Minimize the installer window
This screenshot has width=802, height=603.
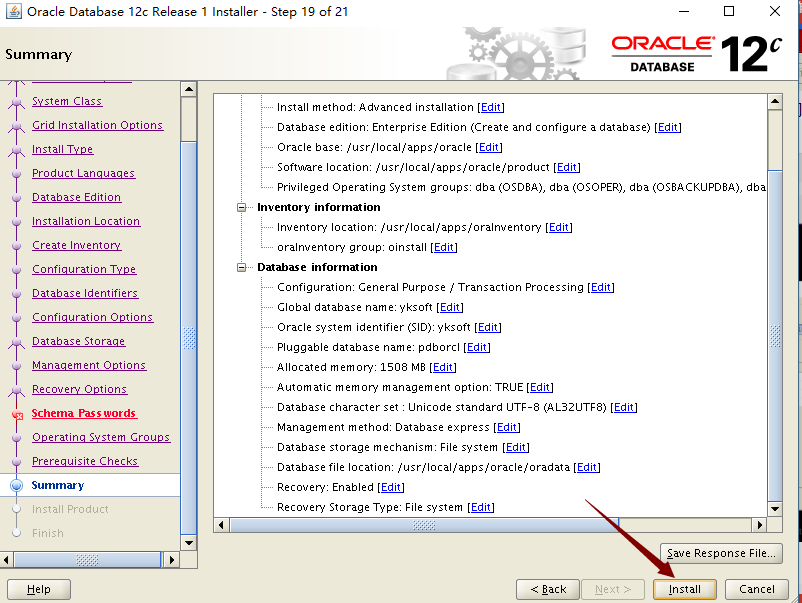(x=684, y=11)
